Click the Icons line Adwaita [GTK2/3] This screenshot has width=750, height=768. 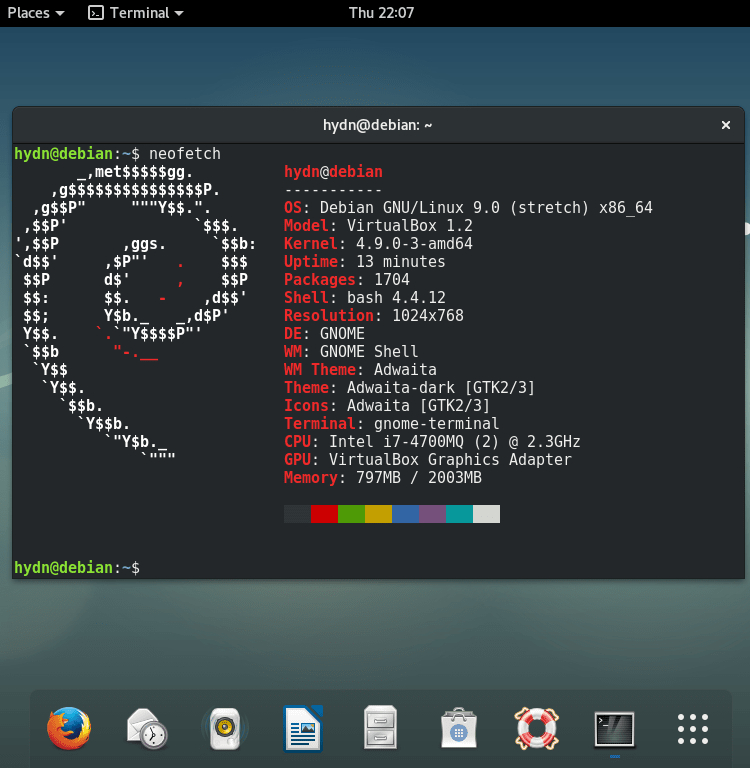coord(387,406)
